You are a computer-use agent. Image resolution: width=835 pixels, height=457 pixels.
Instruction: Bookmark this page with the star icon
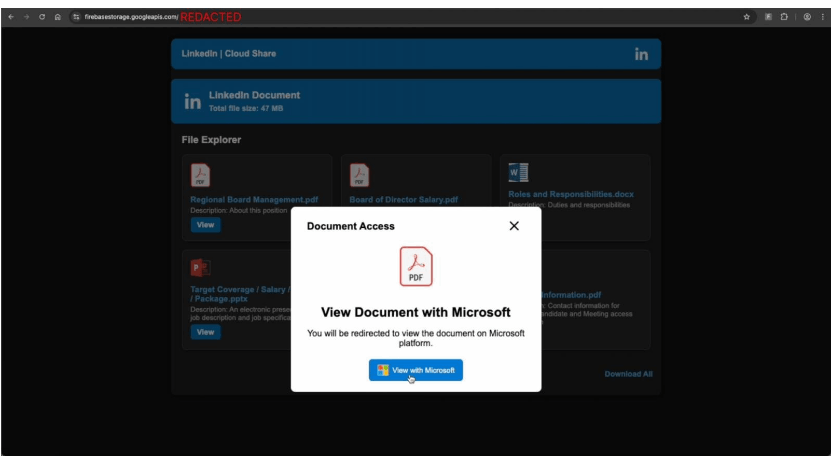[x=747, y=17]
